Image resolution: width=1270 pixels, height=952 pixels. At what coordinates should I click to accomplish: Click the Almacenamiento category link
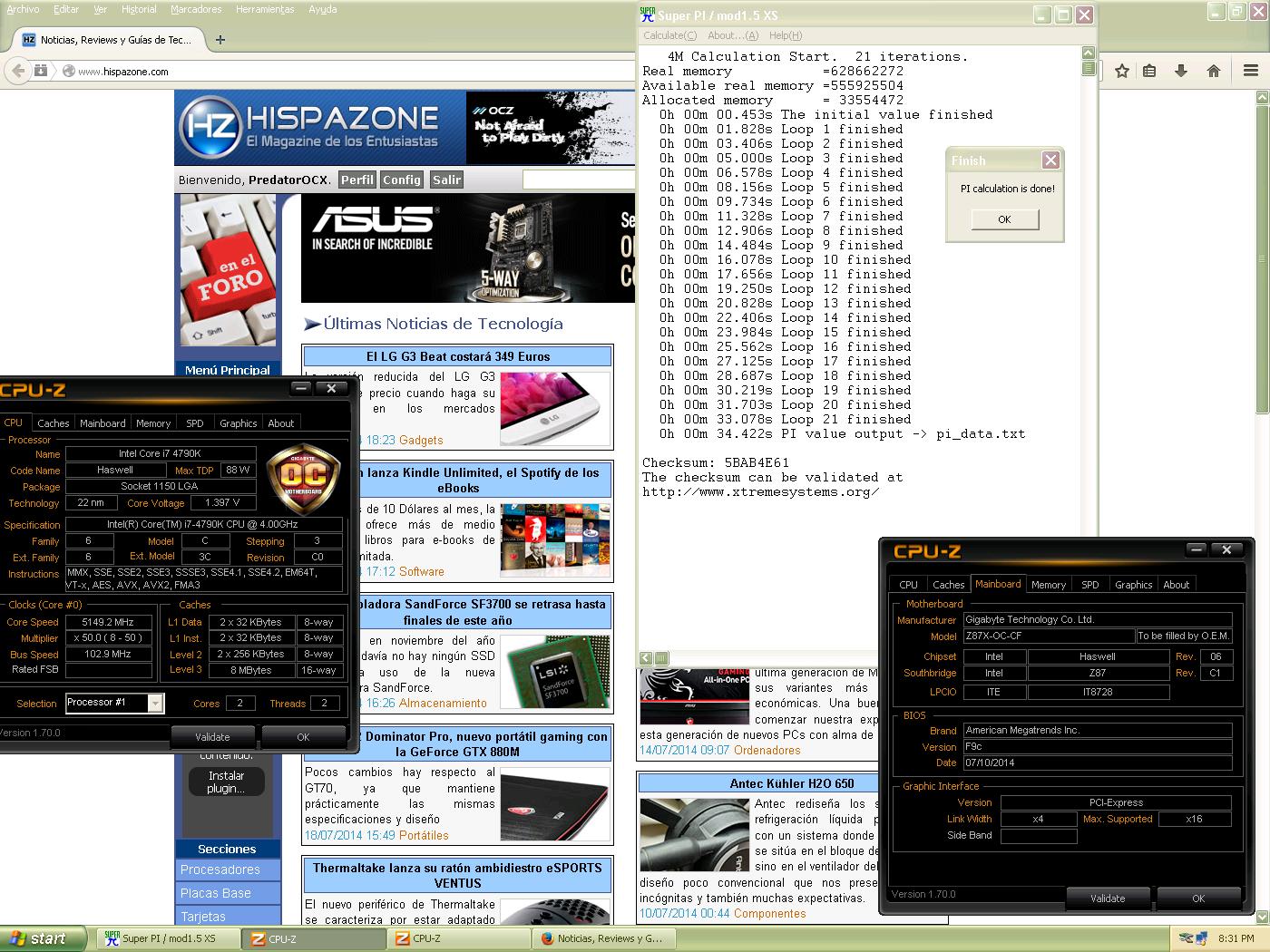click(443, 703)
